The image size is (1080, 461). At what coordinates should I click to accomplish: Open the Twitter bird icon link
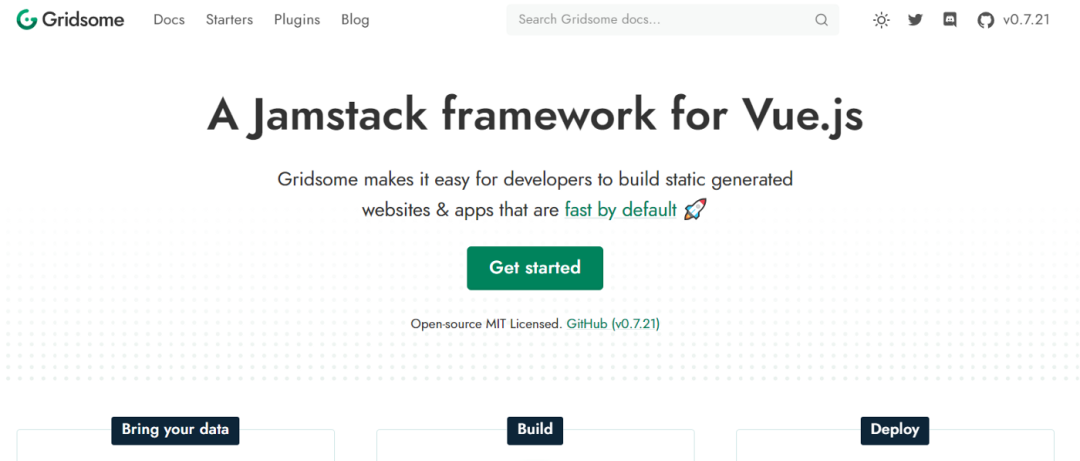coord(915,20)
